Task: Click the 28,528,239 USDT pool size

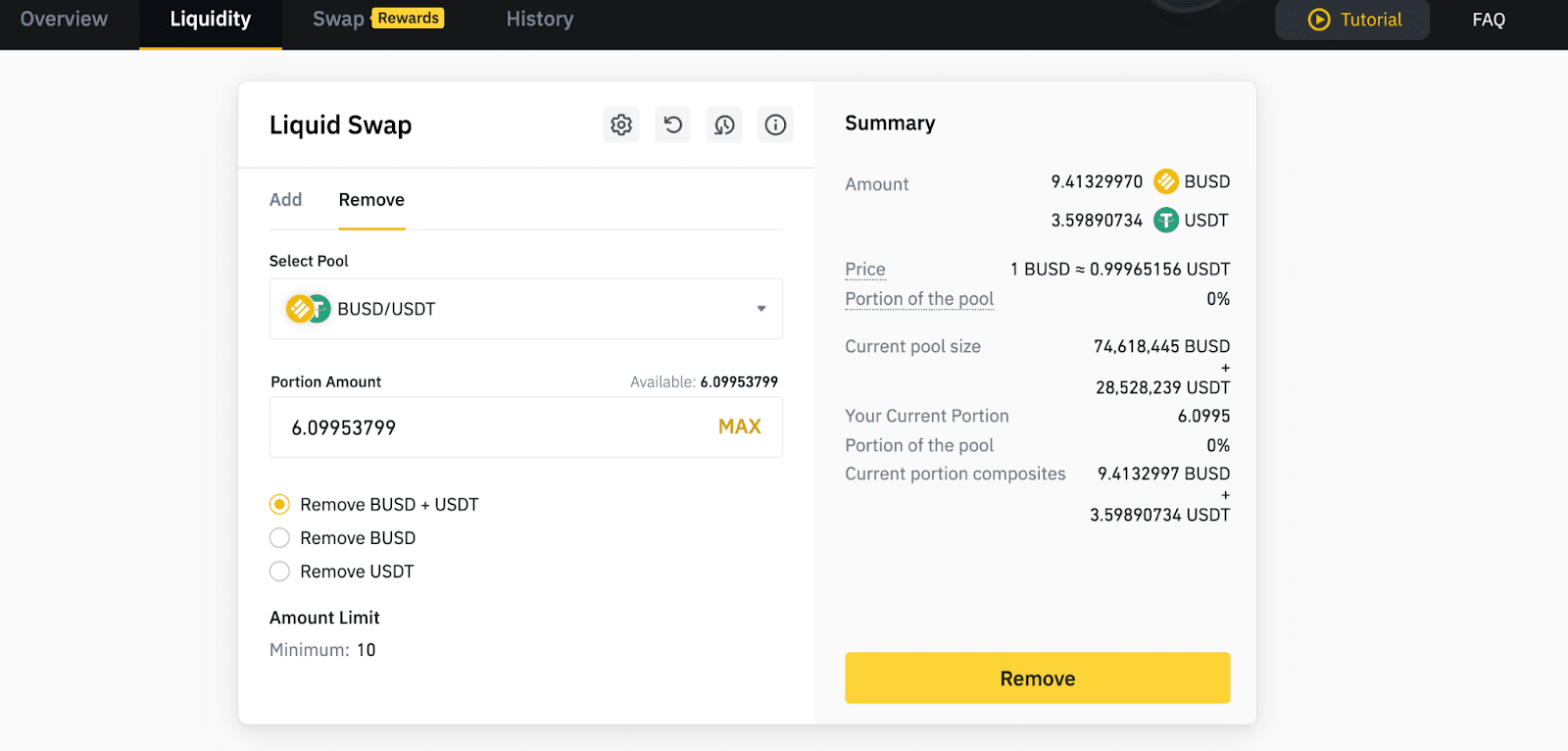Action: 1162,387
